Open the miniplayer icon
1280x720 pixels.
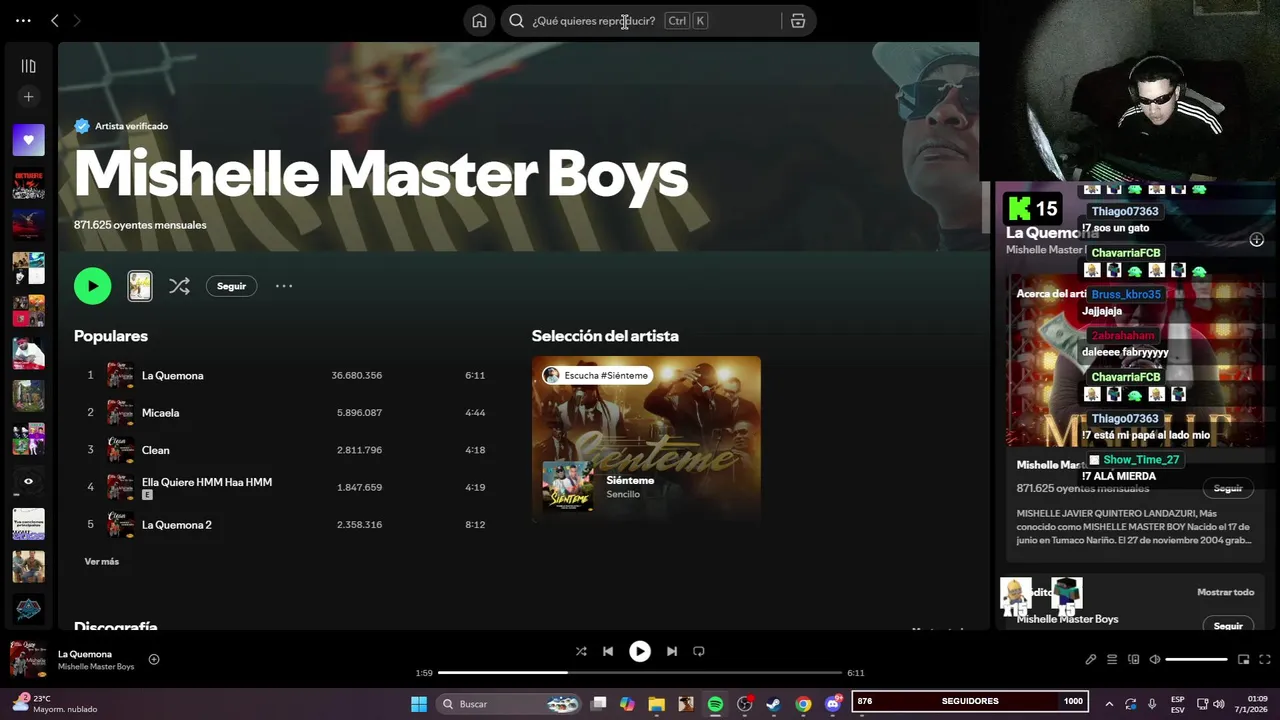pos(1244,659)
